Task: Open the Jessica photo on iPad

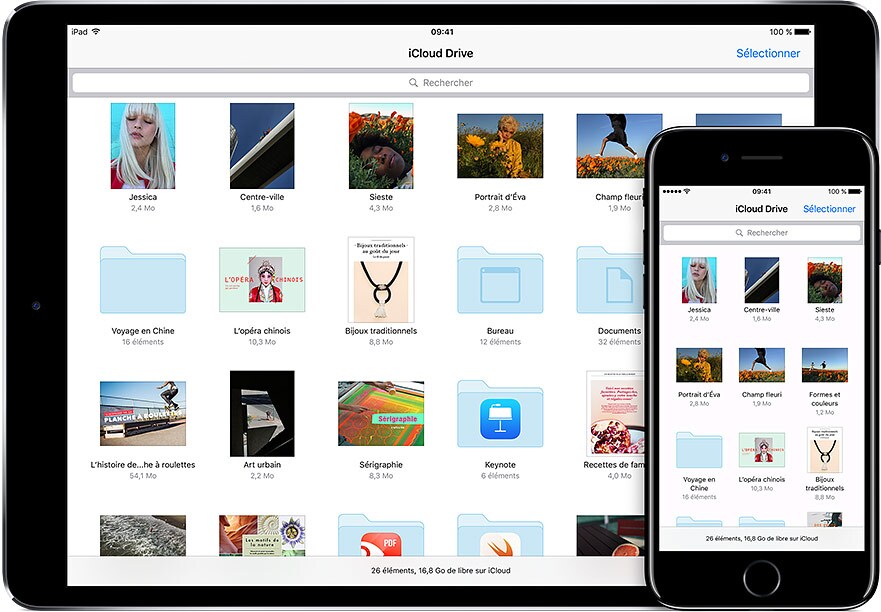Action: tap(143, 146)
